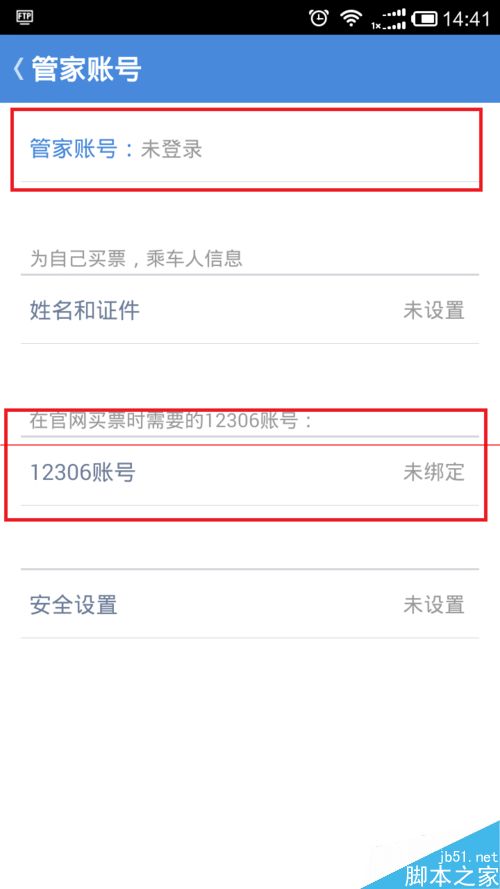Tap the back chevron in header
This screenshot has width=500, height=889.
[18, 69]
